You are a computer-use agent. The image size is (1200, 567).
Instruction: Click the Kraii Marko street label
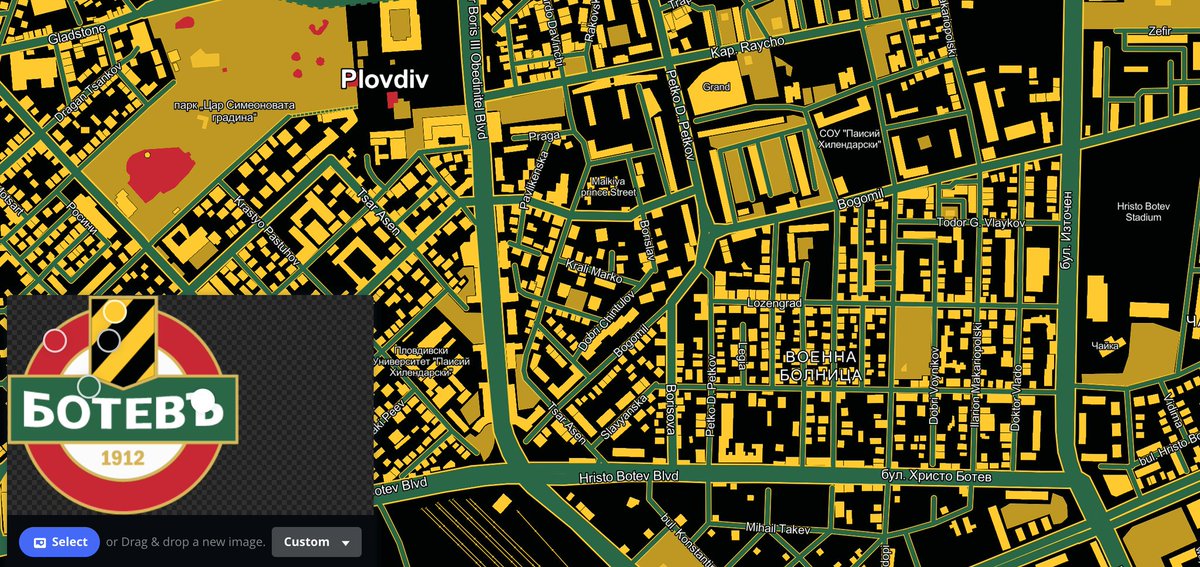pos(593,272)
